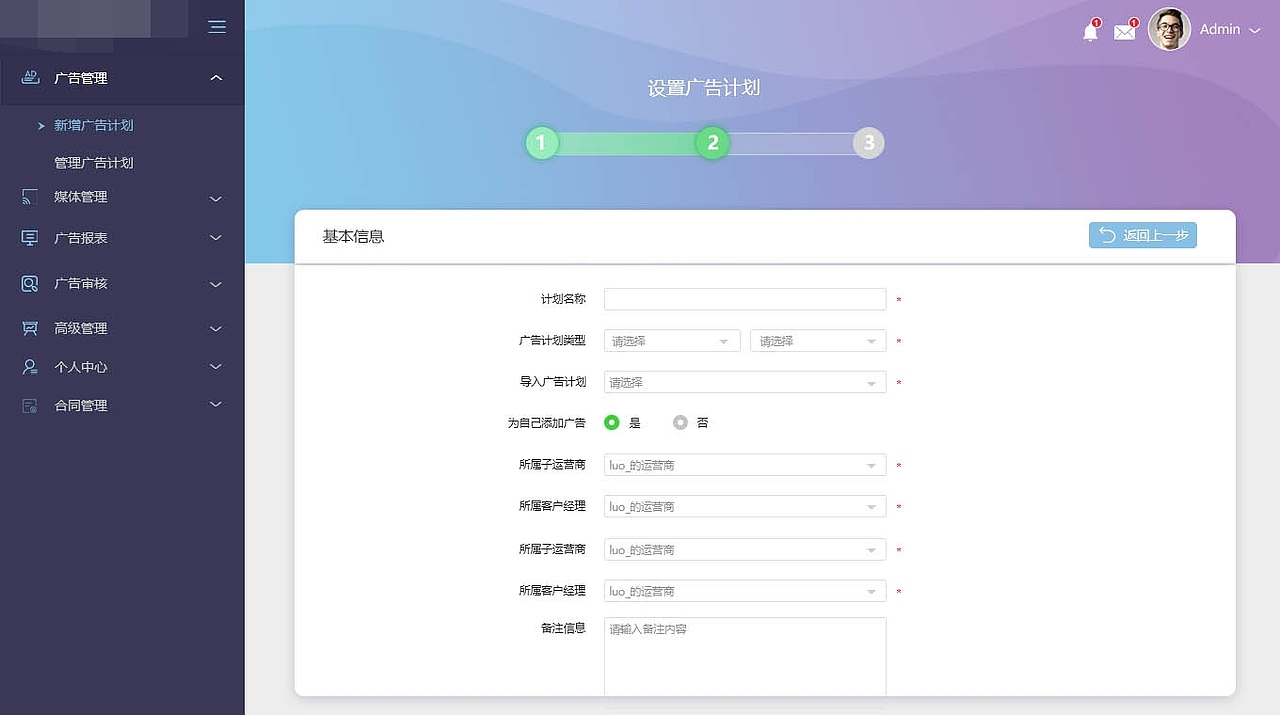Click the Admin username text
Screen dimensions: 1280x715
coord(1220,30)
